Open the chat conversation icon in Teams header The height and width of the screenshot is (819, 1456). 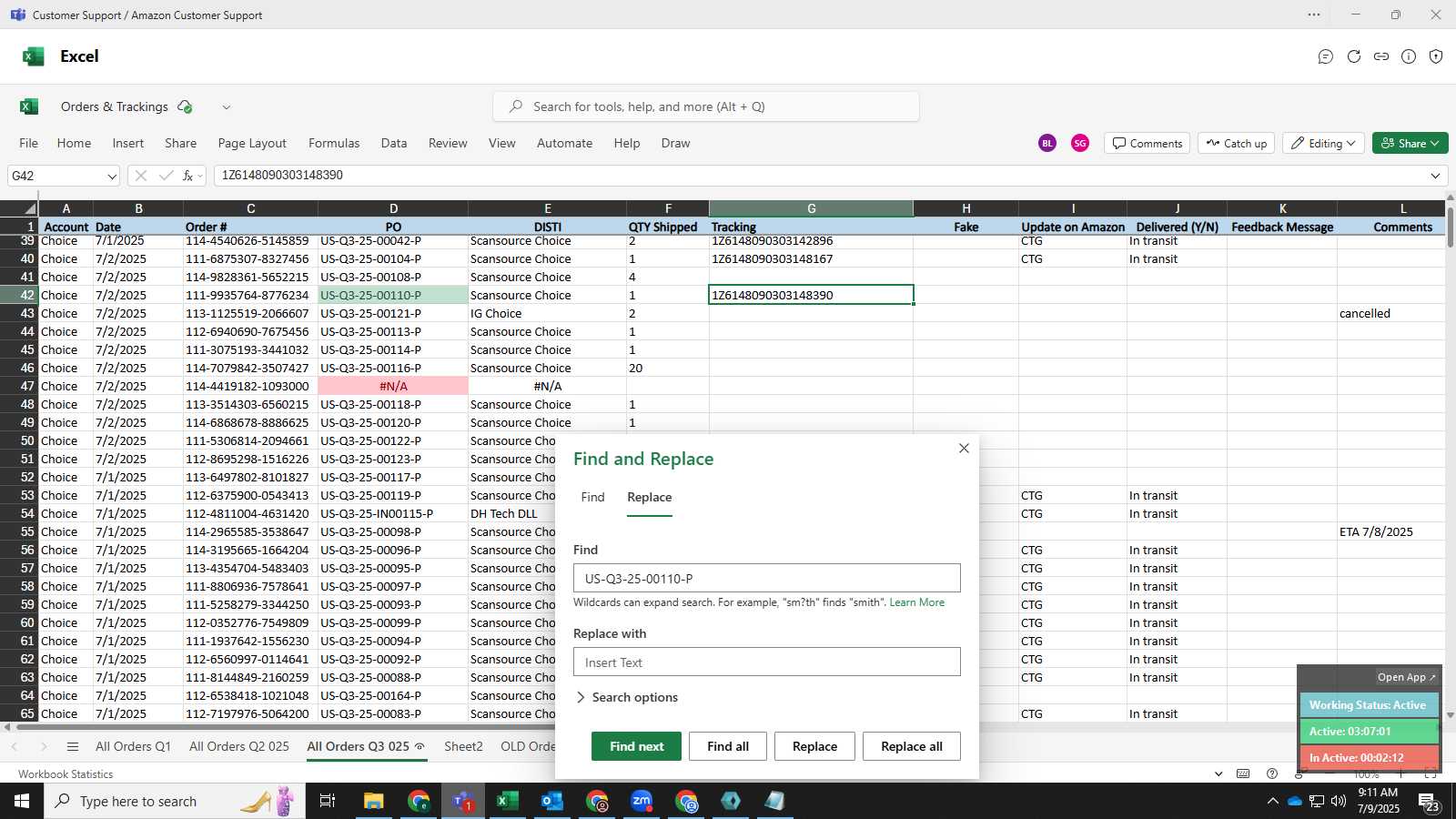coord(1326,56)
